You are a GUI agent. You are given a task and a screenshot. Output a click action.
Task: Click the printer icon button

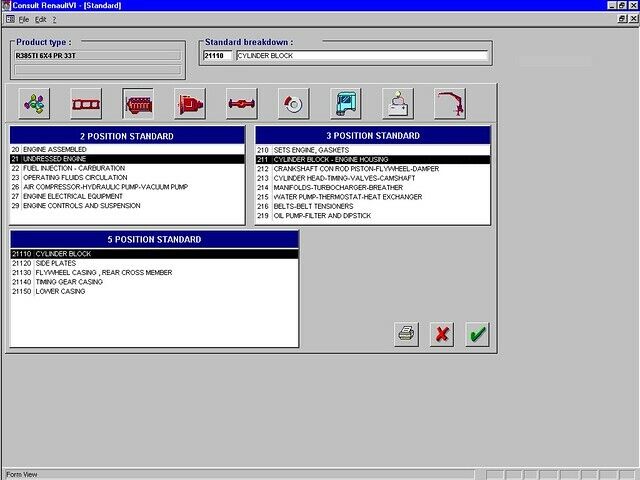(406, 334)
